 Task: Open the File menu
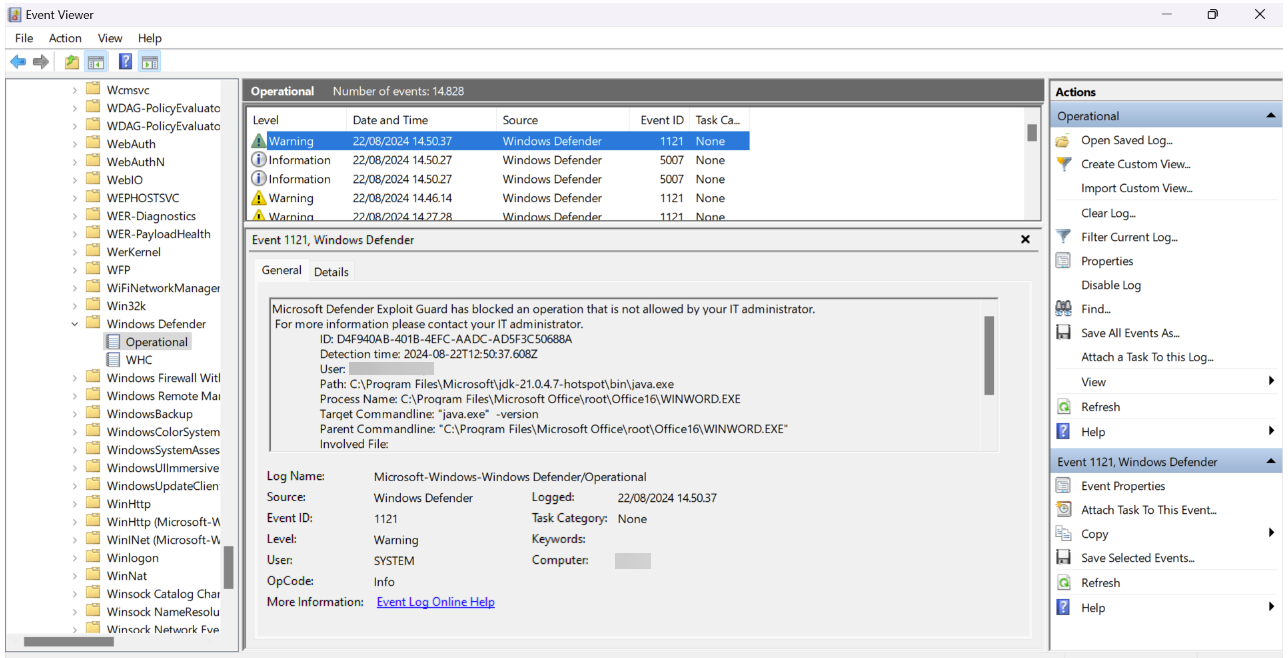(x=24, y=38)
